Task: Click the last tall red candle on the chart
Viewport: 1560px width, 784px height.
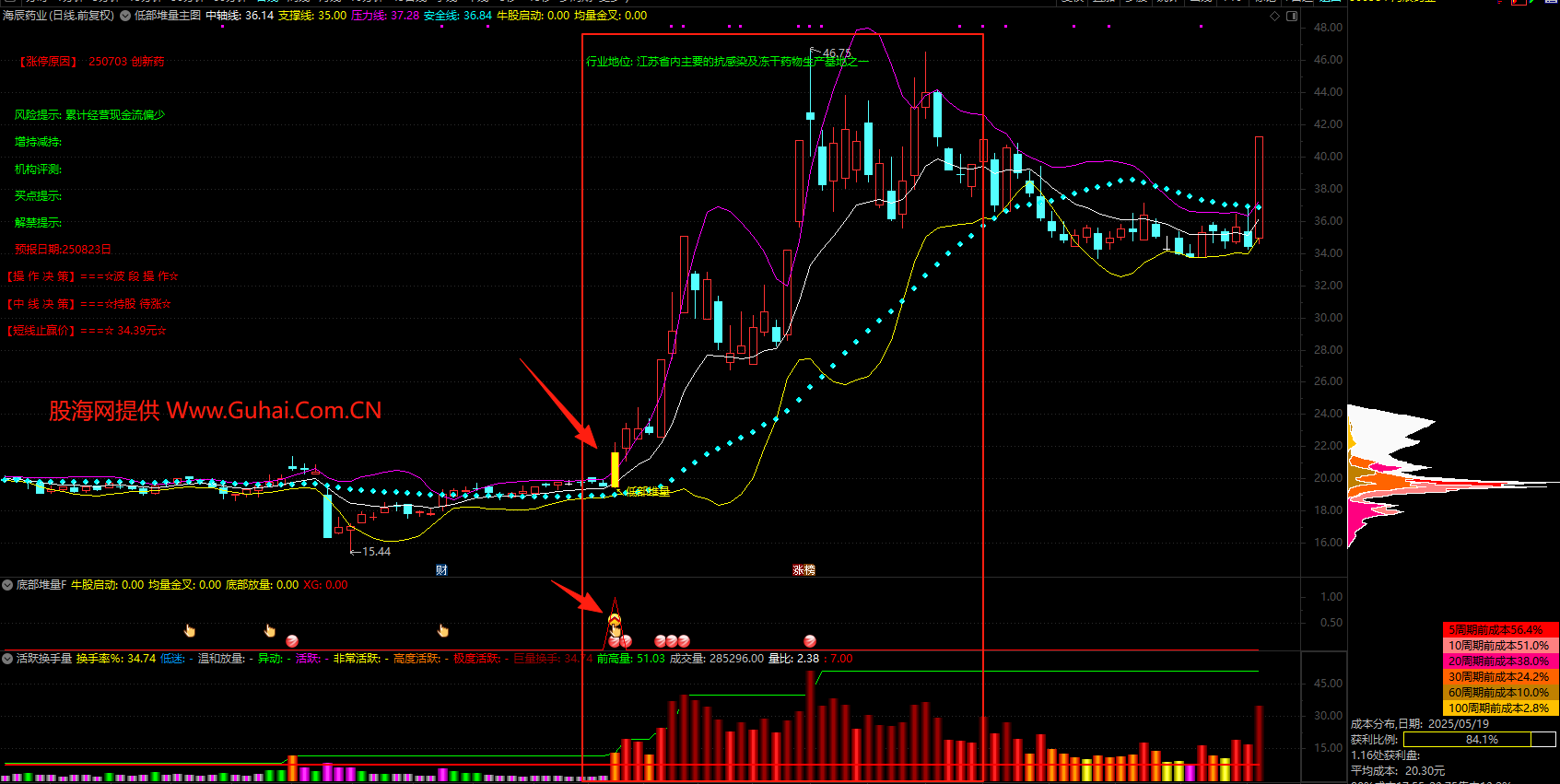Action: [1259, 188]
